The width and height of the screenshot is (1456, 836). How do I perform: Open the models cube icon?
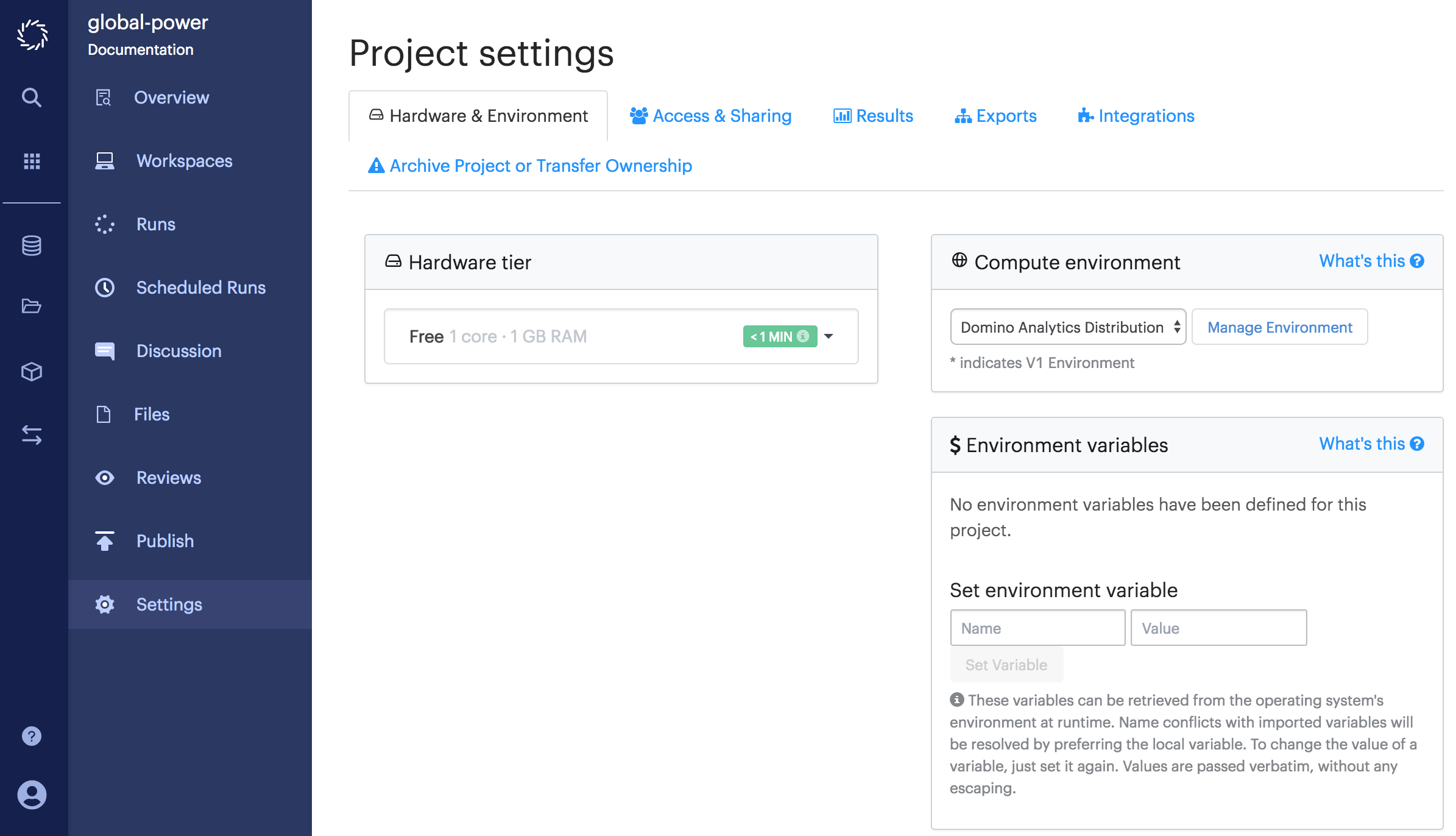(x=32, y=372)
